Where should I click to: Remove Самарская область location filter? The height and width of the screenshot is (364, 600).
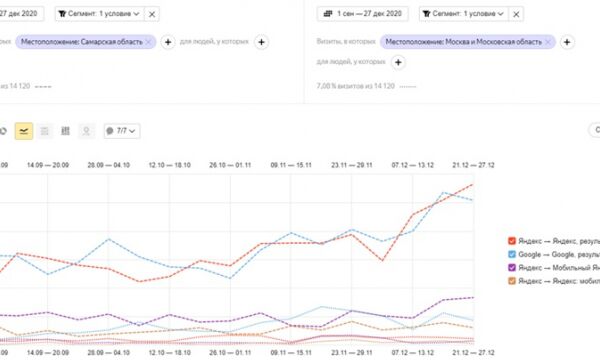(x=148, y=42)
